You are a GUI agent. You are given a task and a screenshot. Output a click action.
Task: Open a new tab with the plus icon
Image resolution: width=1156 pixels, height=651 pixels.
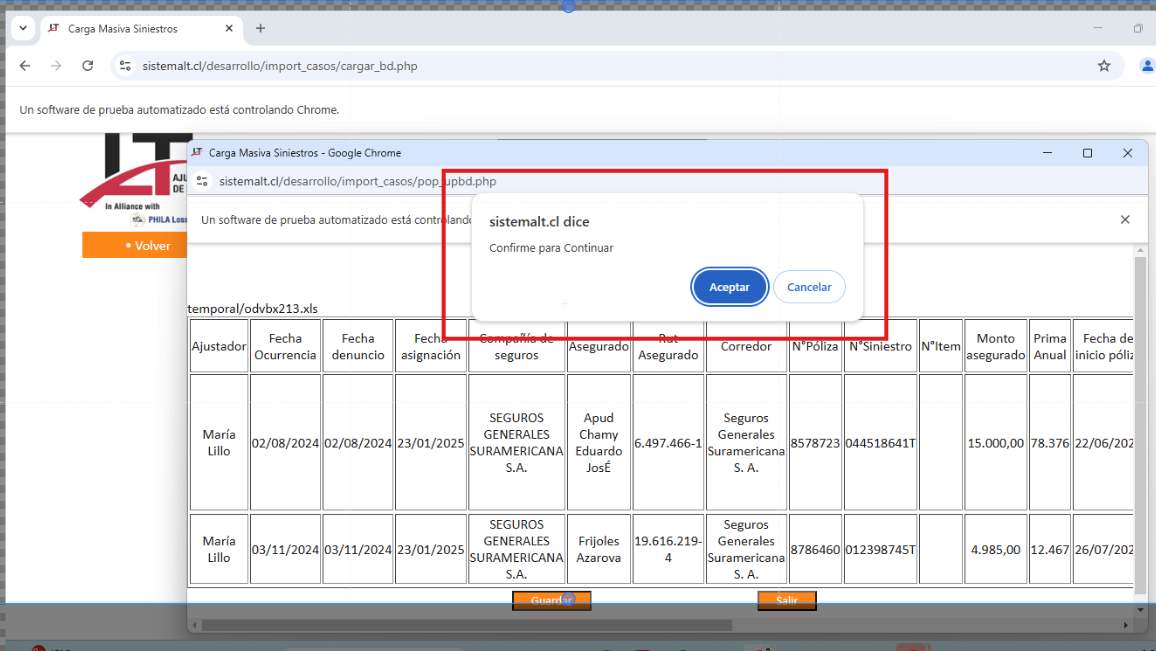261,29
